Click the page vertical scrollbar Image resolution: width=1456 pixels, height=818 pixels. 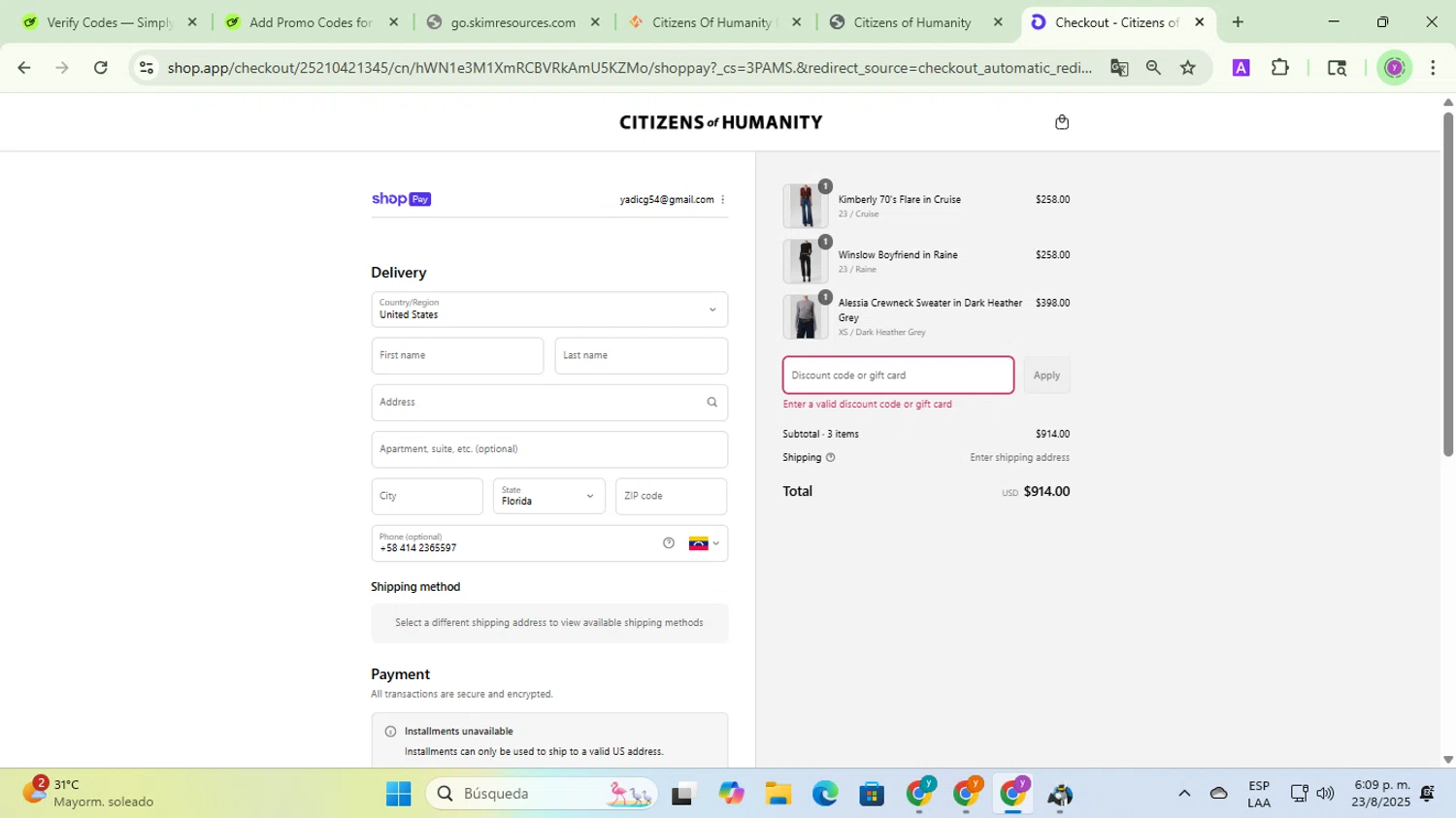point(1448,283)
